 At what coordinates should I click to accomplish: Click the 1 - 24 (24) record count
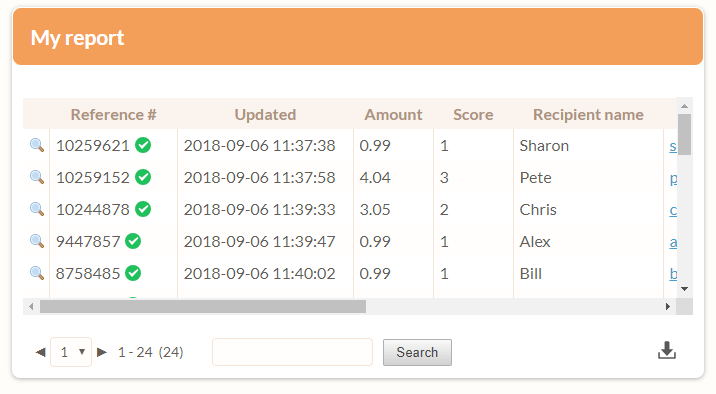pos(151,352)
